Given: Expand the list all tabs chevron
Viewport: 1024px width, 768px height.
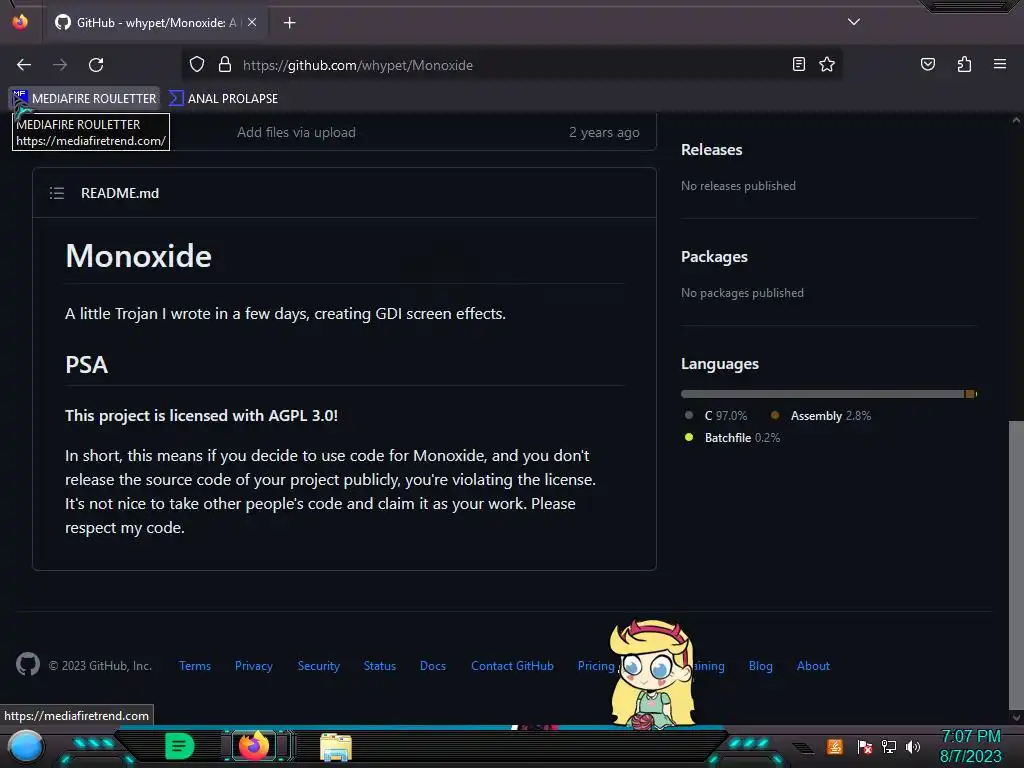Looking at the screenshot, I should [854, 22].
